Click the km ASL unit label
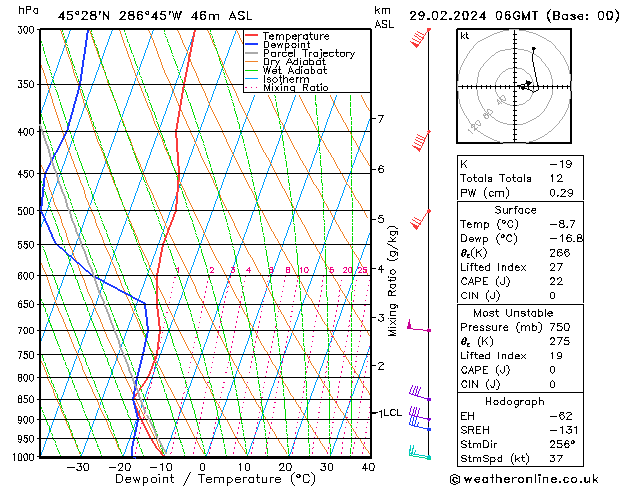 (384, 17)
